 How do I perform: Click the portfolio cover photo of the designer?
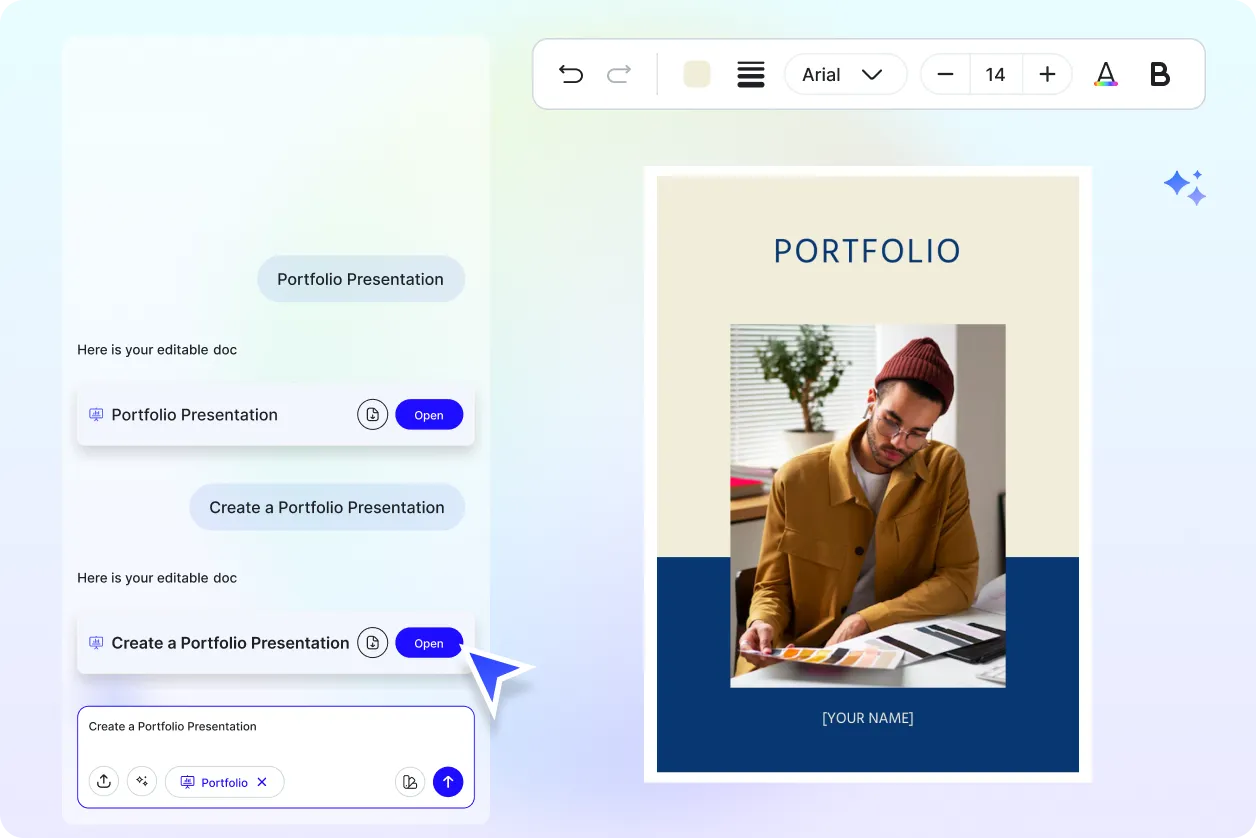(x=867, y=504)
